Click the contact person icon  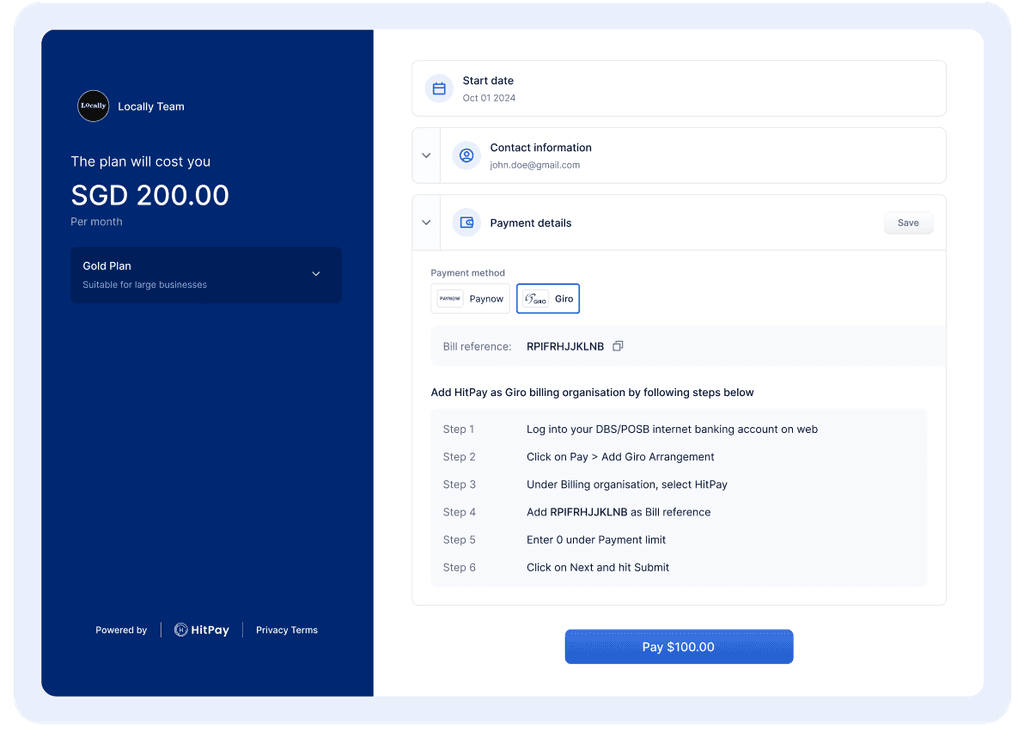coord(466,155)
